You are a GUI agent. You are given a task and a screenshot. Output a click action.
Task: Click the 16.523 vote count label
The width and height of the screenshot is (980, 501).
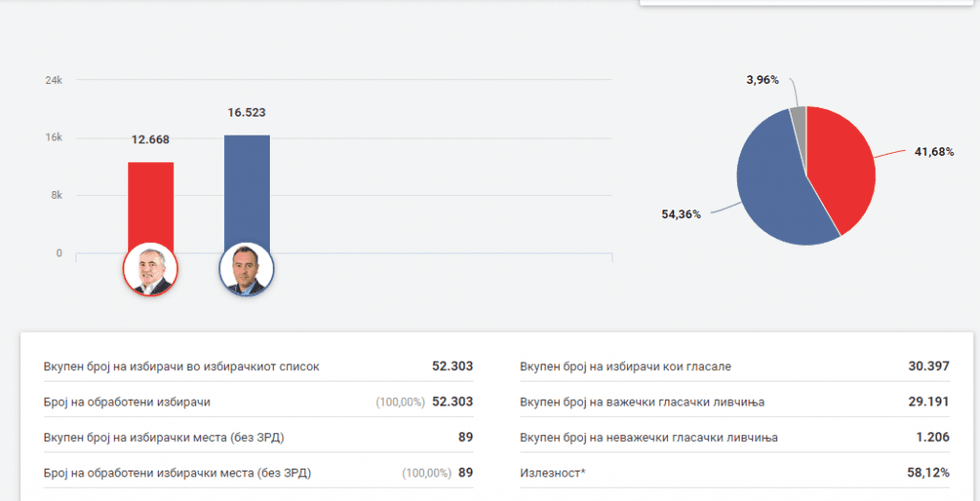click(x=246, y=113)
